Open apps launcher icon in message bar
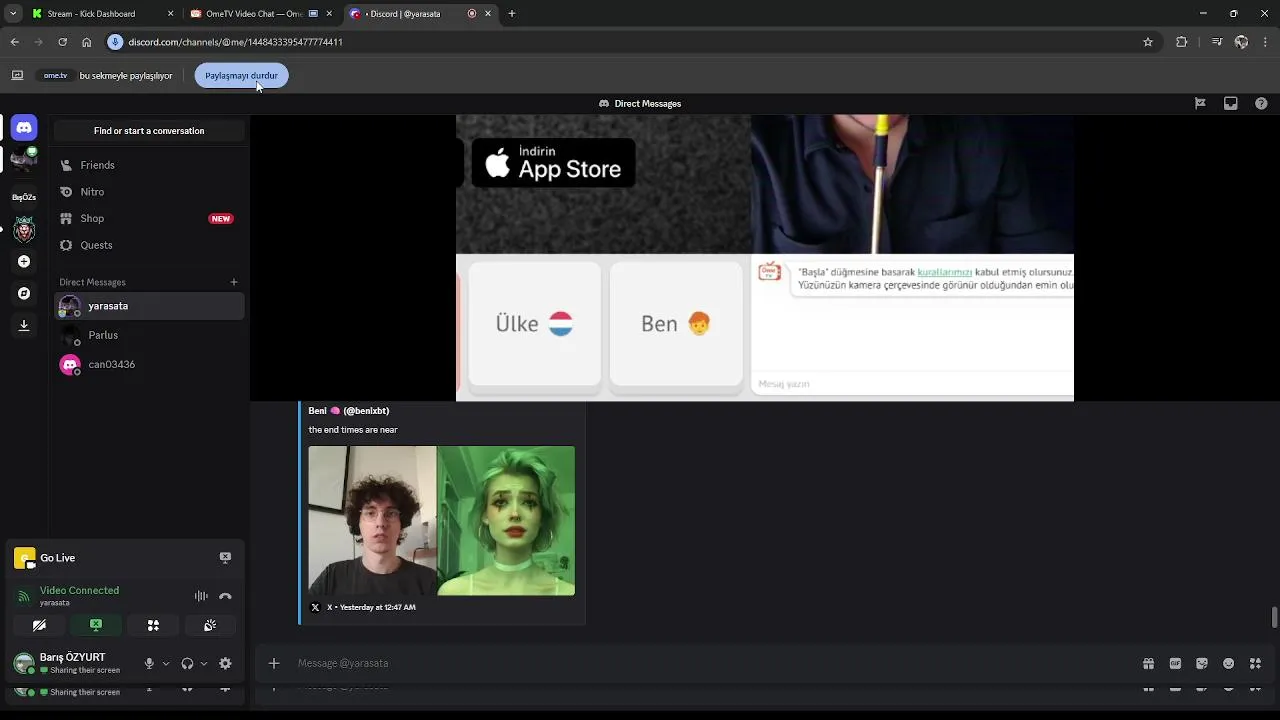This screenshot has height=720, width=1280. coord(1256,663)
